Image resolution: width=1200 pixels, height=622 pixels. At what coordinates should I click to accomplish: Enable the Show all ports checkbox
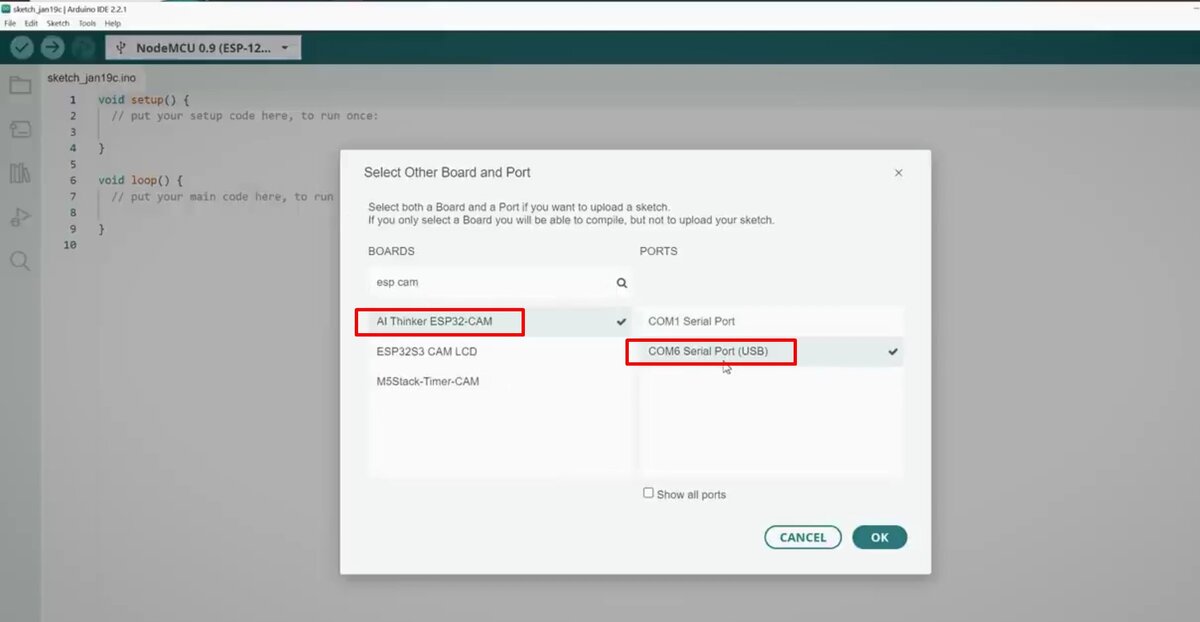648,493
